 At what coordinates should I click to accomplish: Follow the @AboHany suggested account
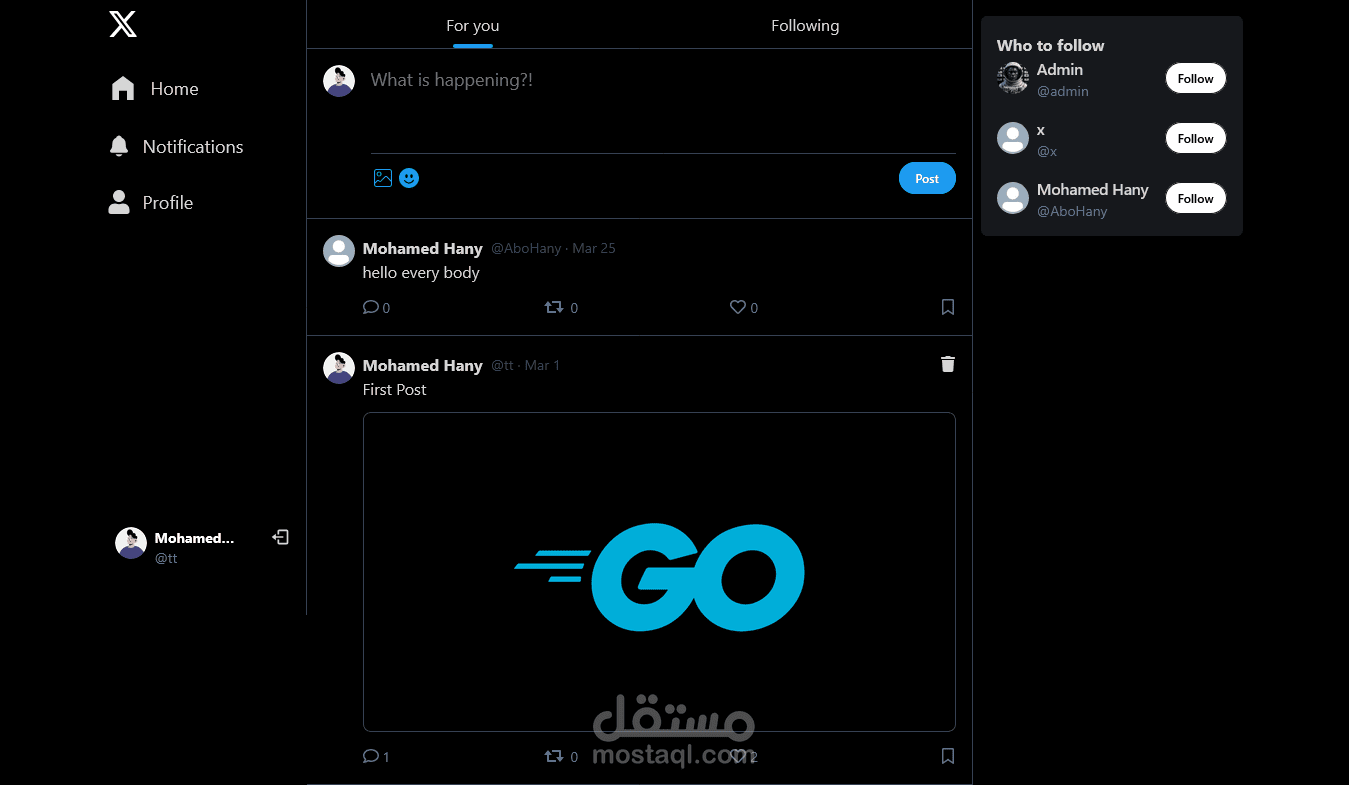pyautogui.click(x=1195, y=199)
